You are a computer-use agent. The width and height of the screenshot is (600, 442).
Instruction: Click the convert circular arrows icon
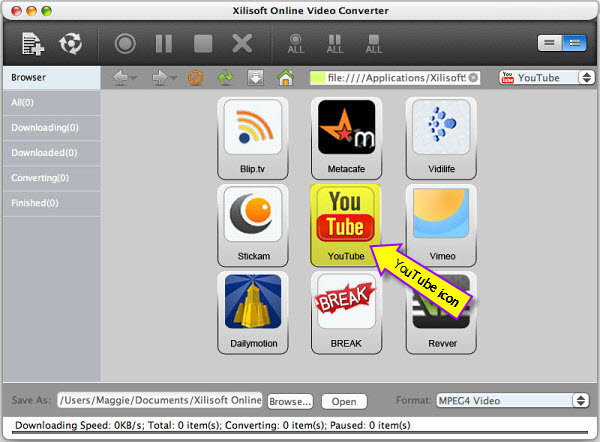(x=70, y=43)
